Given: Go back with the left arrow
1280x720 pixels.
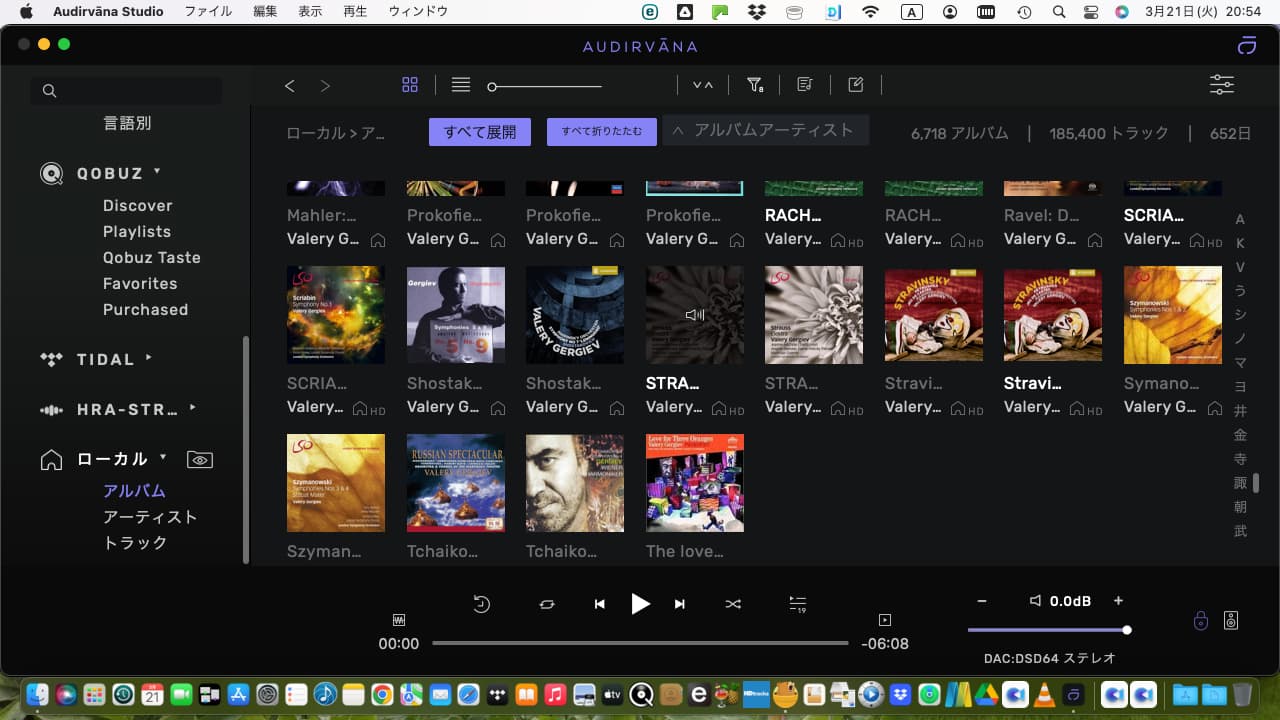Looking at the screenshot, I should pyautogui.click(x=290, y=86).
